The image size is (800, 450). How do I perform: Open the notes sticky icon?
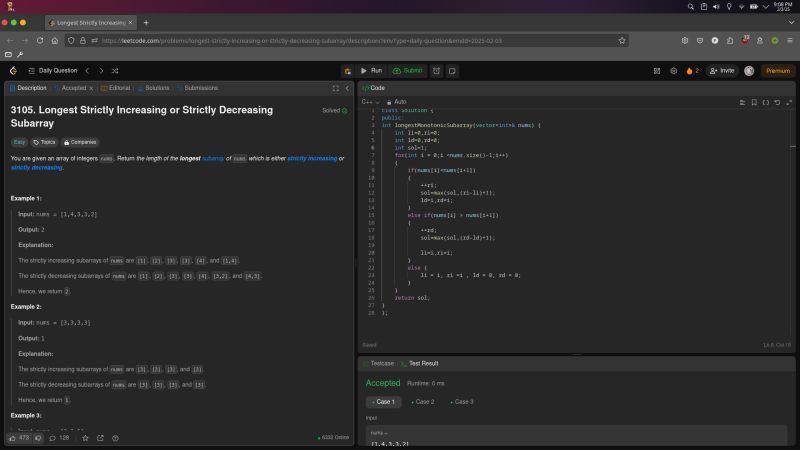(x=452, y=71)
